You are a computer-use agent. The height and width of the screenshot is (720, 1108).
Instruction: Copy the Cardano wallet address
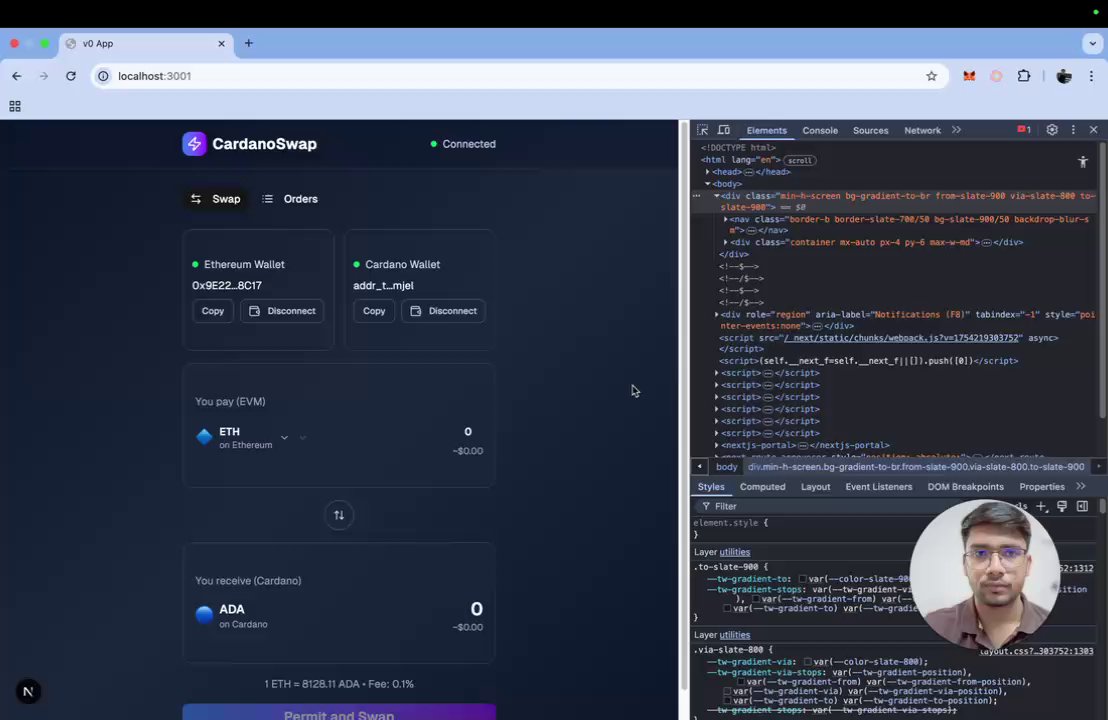point(374,311)
